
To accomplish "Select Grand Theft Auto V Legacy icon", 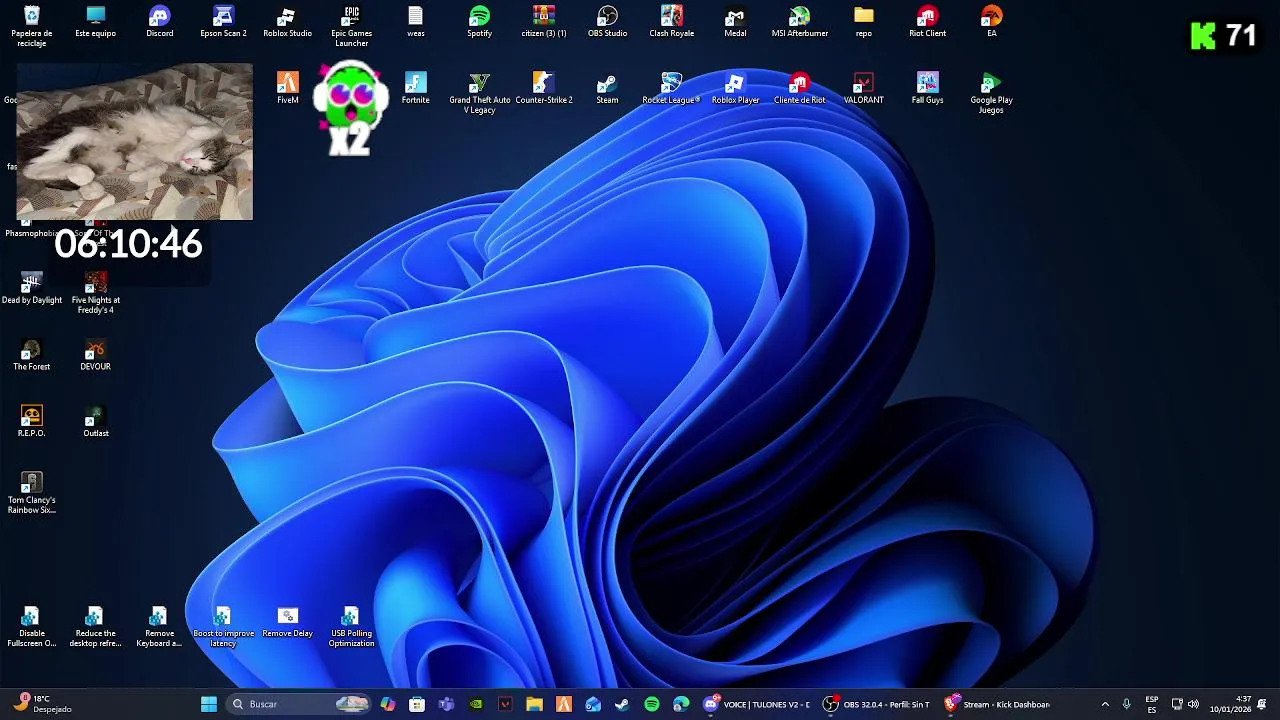I will tap(479, 93).
